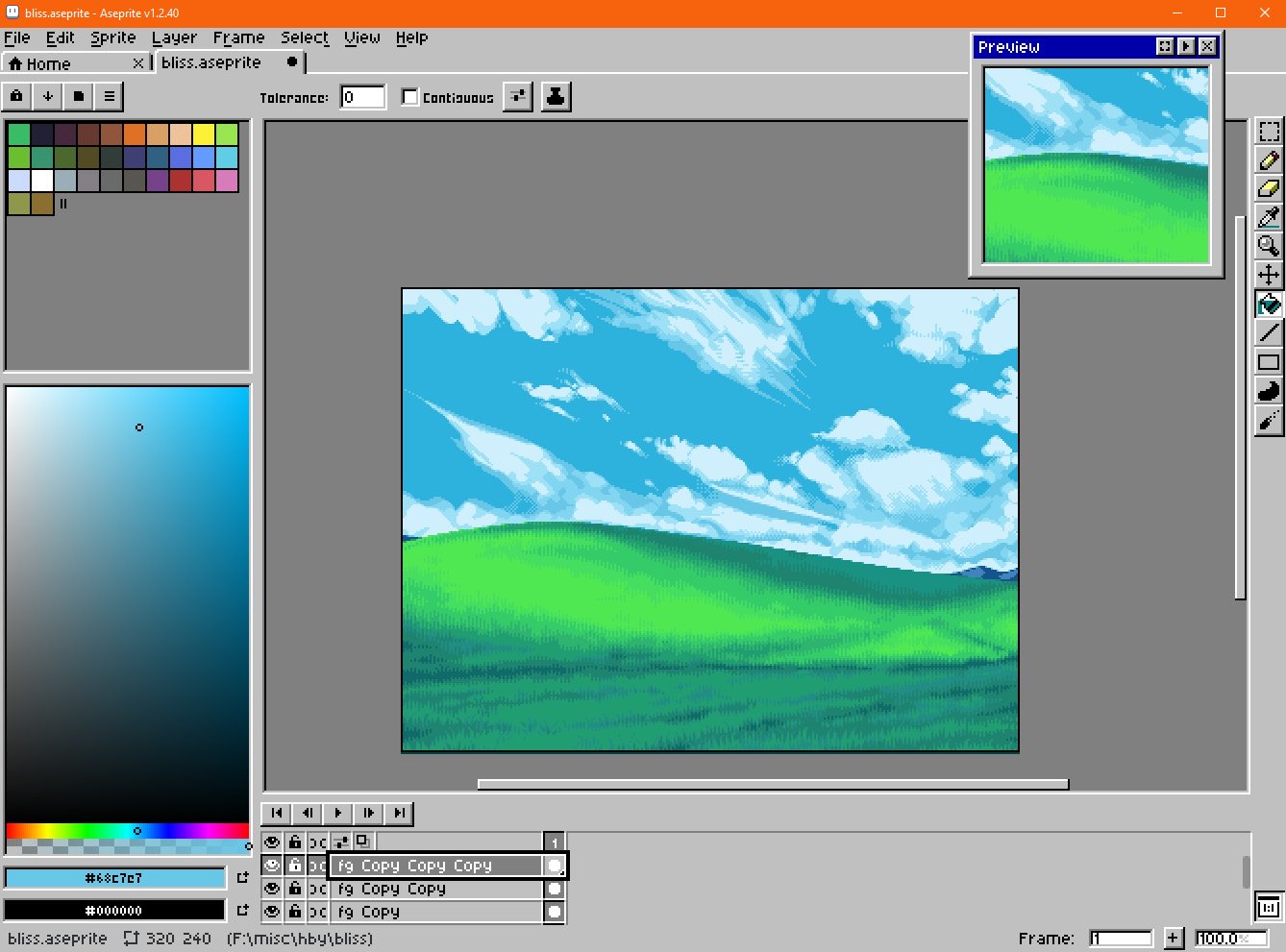This screenshot has width=1286, height=952.
Task: Play the animation in timeline
Action: pos(338,813)
